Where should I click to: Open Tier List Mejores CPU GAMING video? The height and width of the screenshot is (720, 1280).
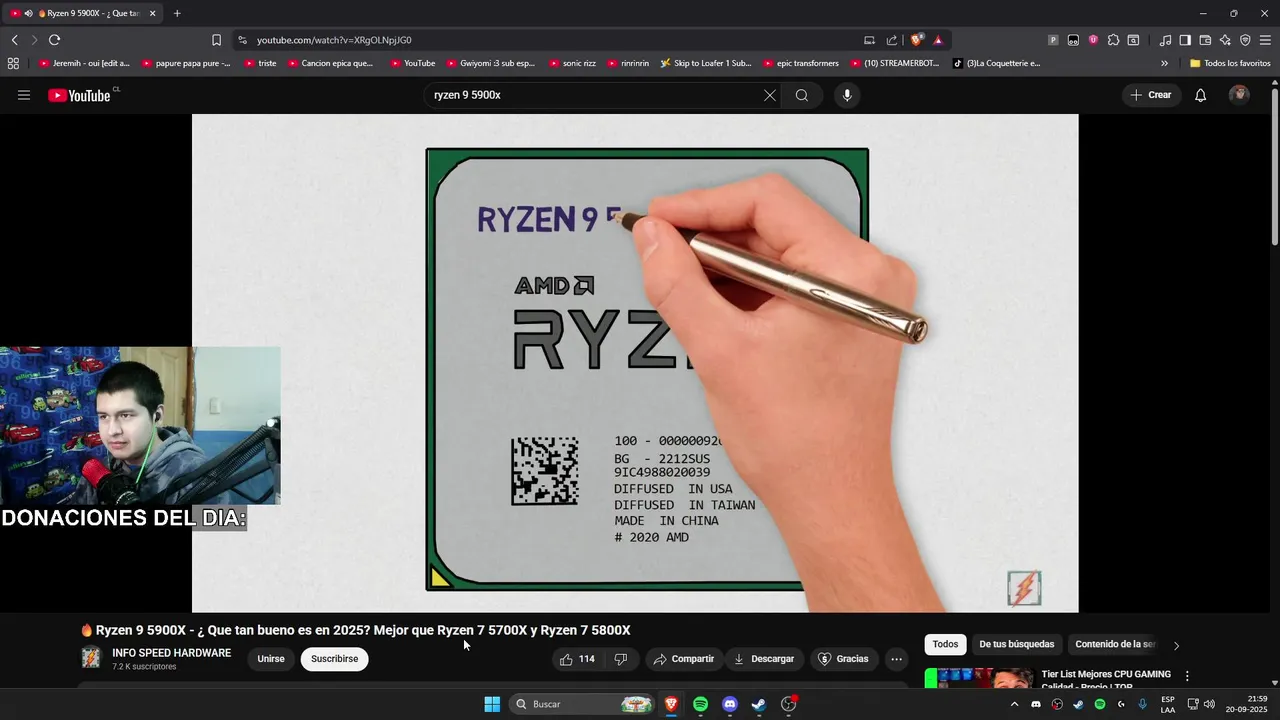pyautogui.click(x=1106, y=678)
